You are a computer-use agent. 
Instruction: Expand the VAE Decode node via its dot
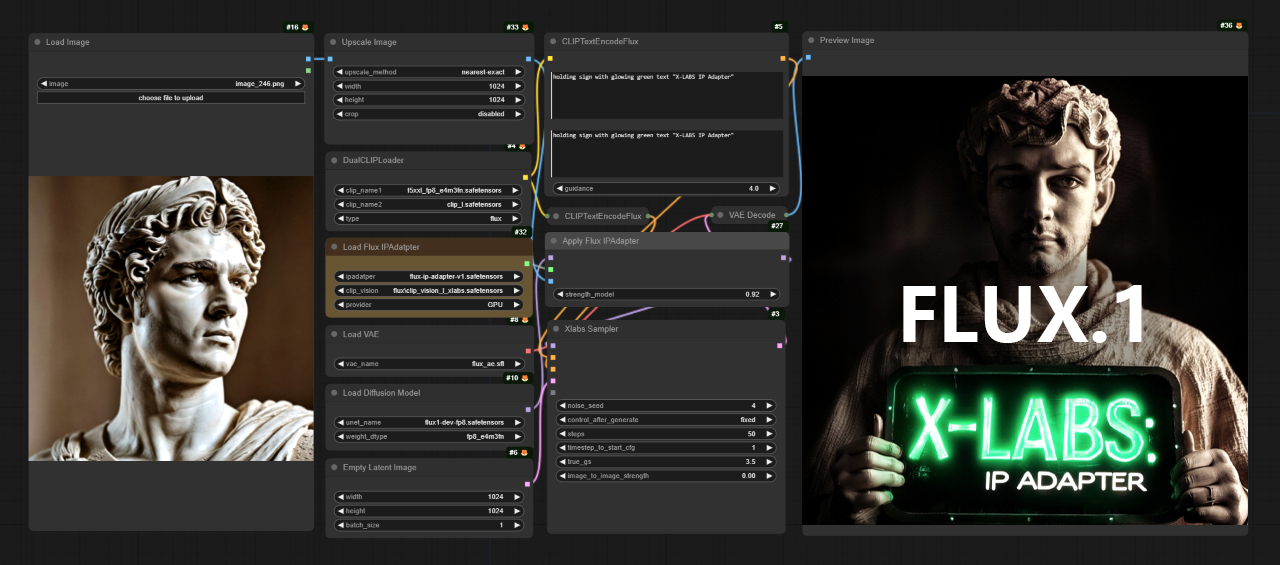(x=719, y=214)
